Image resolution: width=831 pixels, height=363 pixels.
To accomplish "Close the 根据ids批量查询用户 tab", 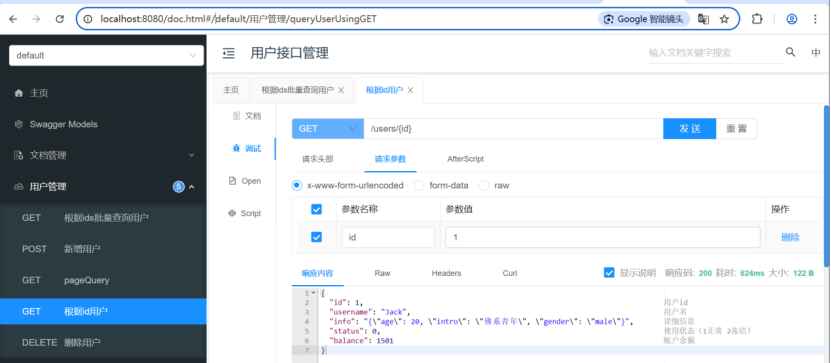I will [x=341, y=90].
